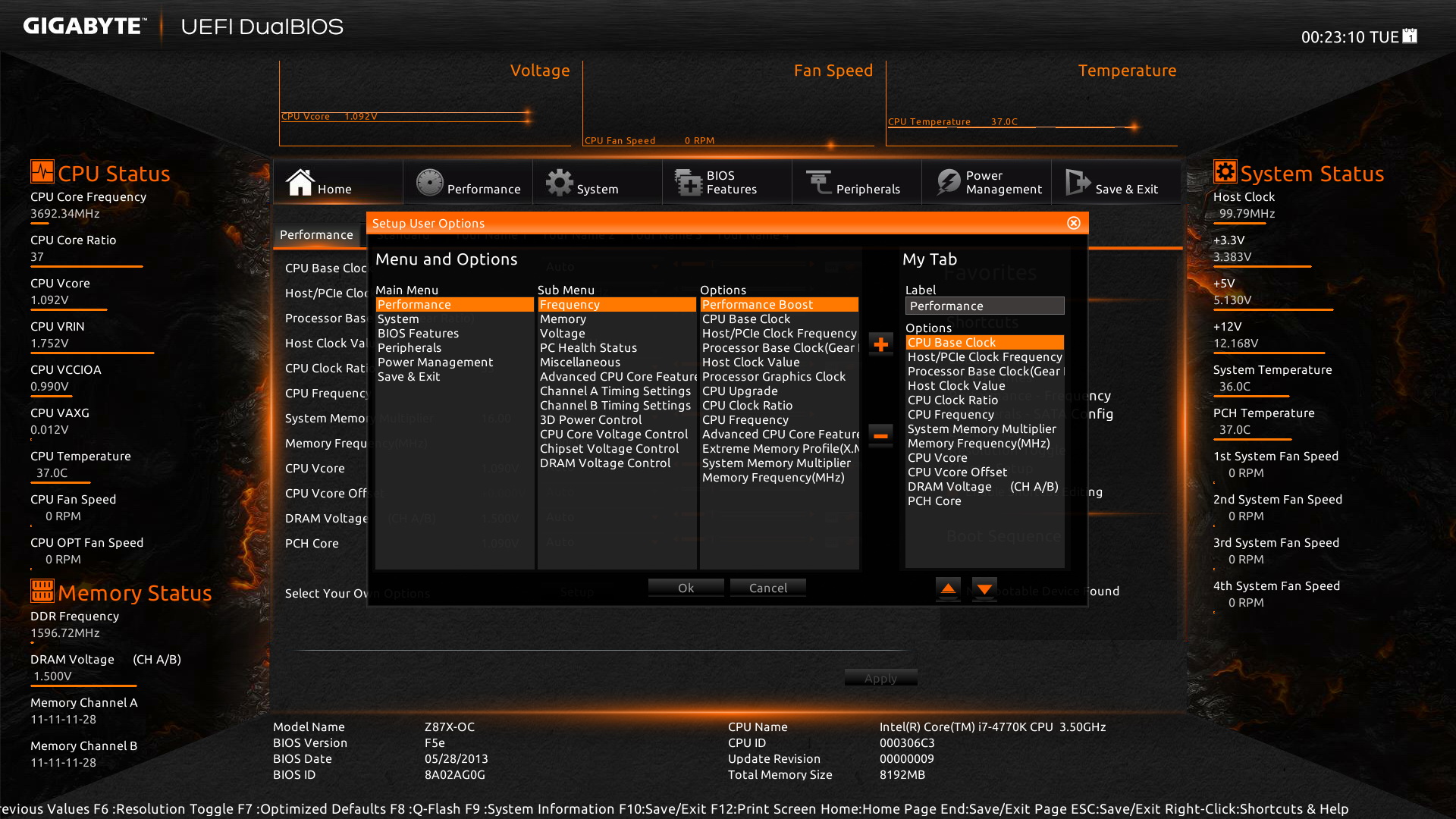Select 3D Power Control sub menu
This screenshot has height=819, width=1456.
[x=617, y=420]
